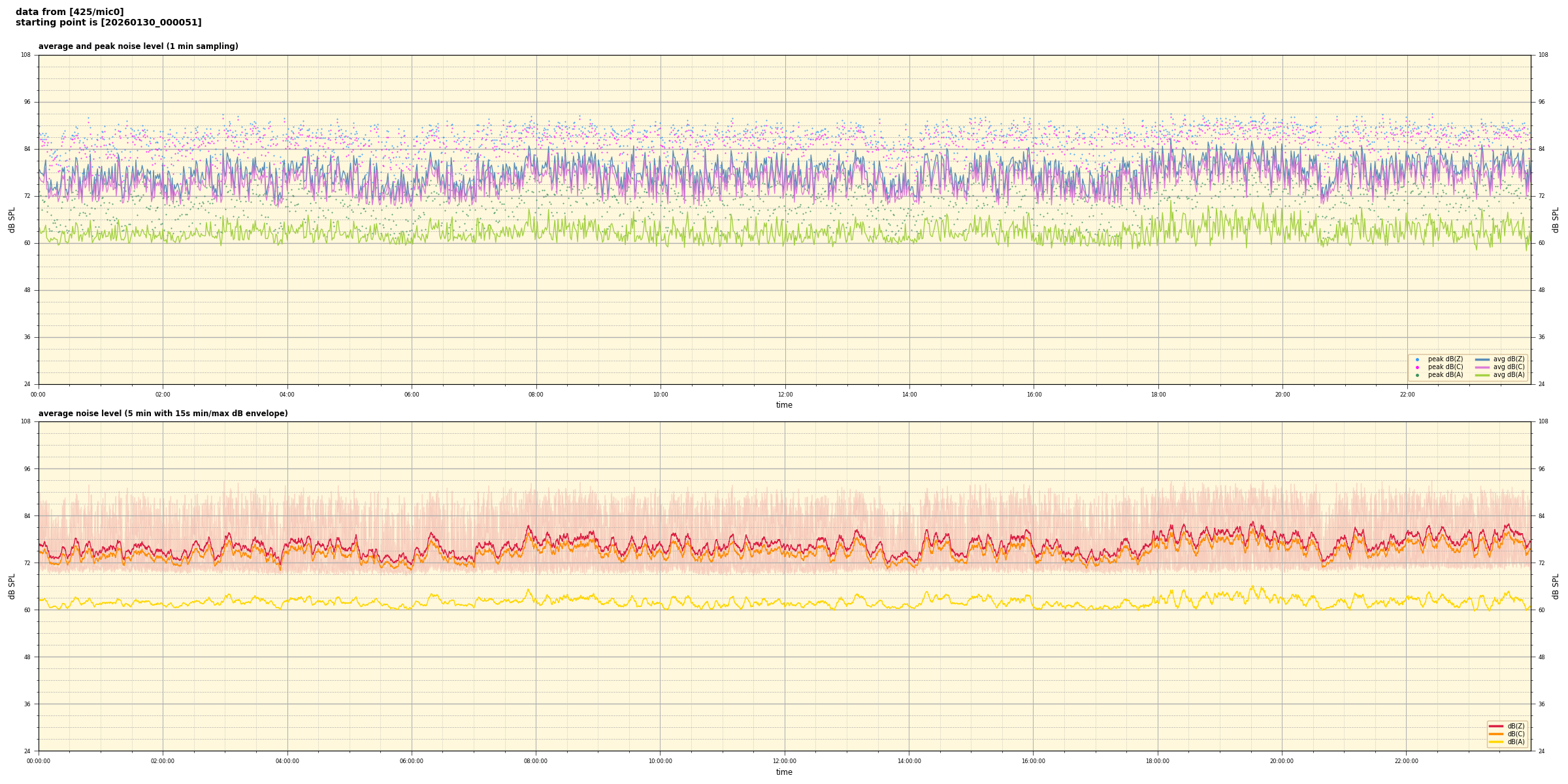
Task: Click yellow dB(A) swatch in bottom legend
Action: pyautogui.click(x=1496, y=742)
